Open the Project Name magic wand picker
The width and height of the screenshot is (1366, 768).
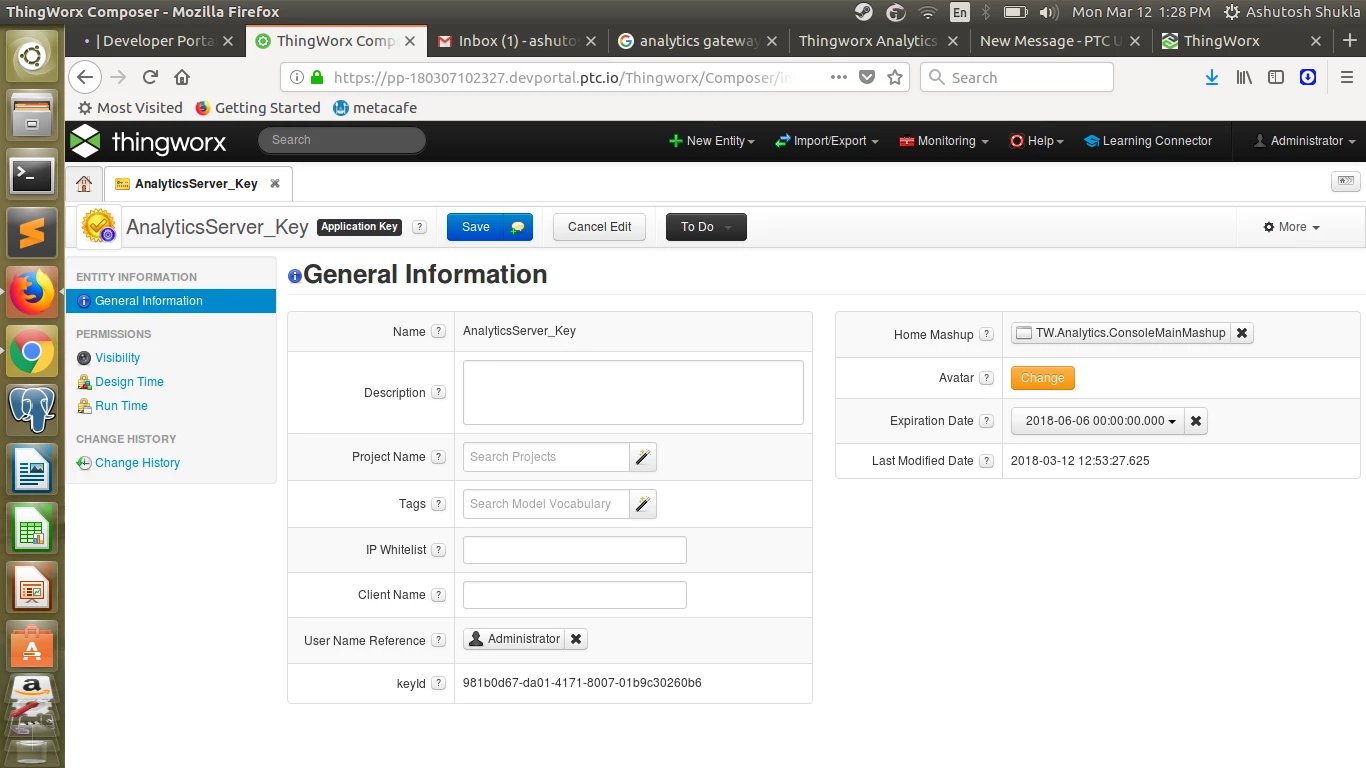coord(643,457)
